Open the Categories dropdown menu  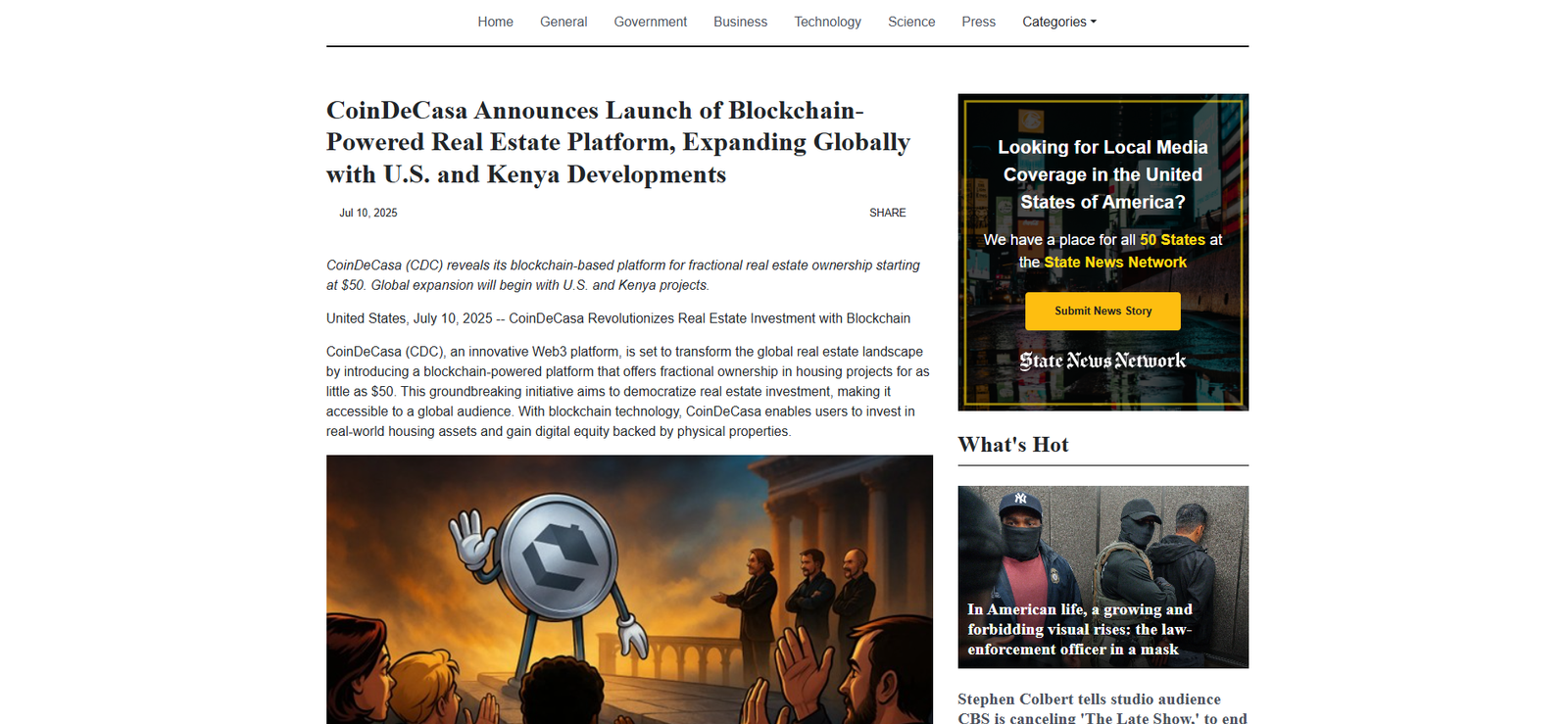(1058, 22)
